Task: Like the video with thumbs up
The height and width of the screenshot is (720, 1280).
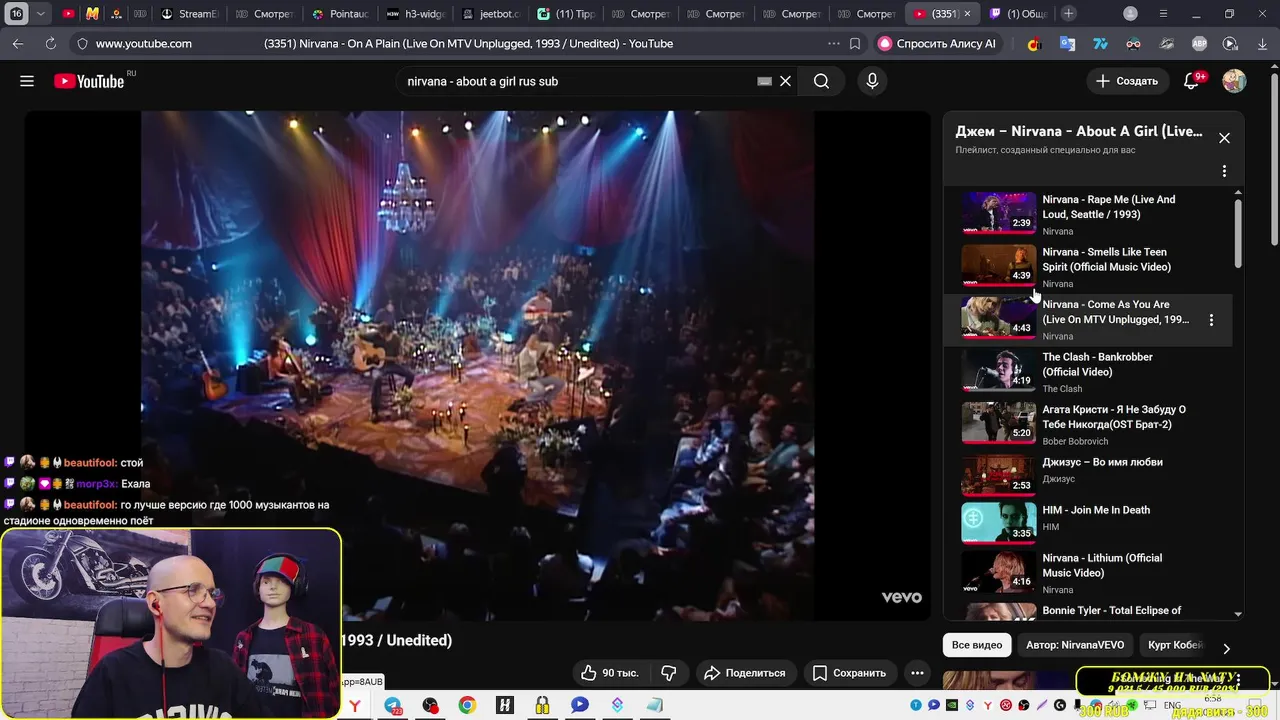Action: [x=609, y=673]
